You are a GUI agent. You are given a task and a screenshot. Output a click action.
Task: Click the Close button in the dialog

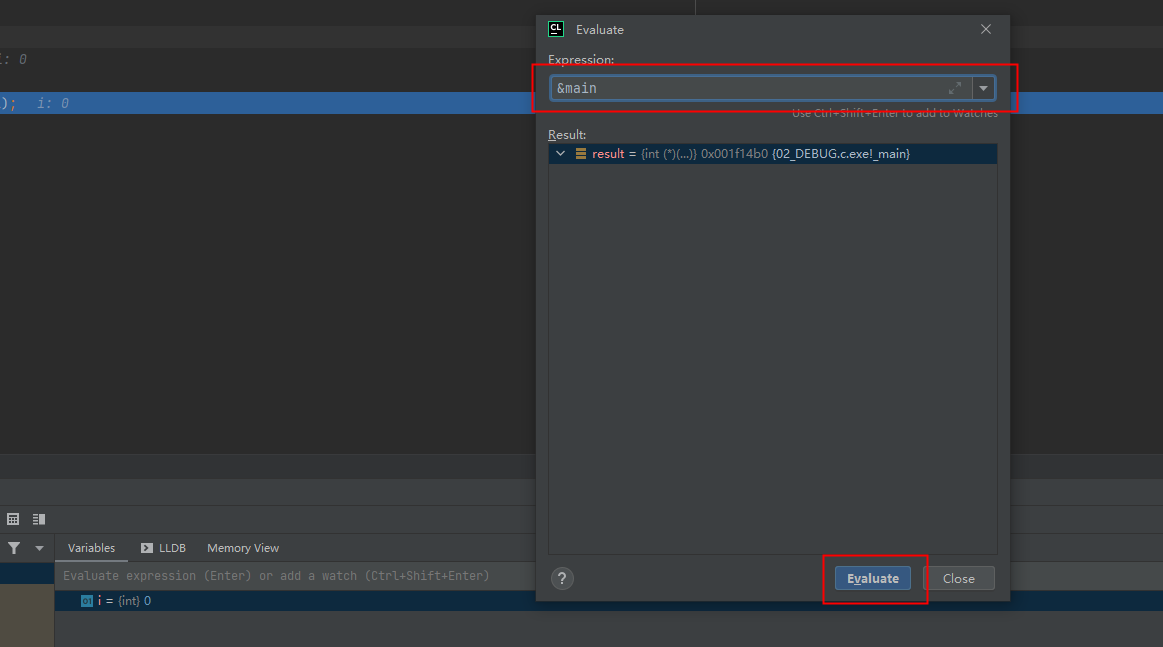click(x=958, y=578)
